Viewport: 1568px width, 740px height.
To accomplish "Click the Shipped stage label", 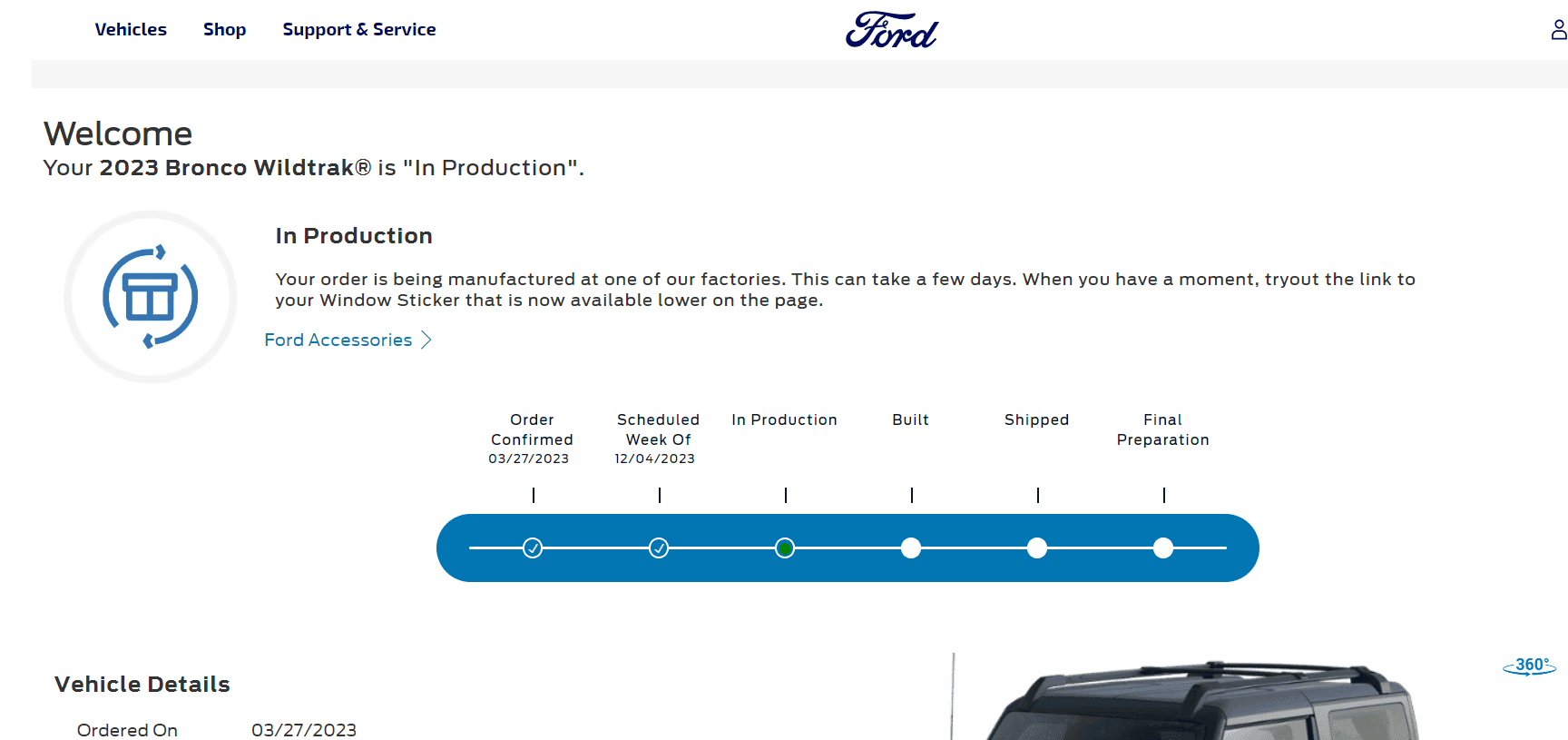I will pos(1037,420).
